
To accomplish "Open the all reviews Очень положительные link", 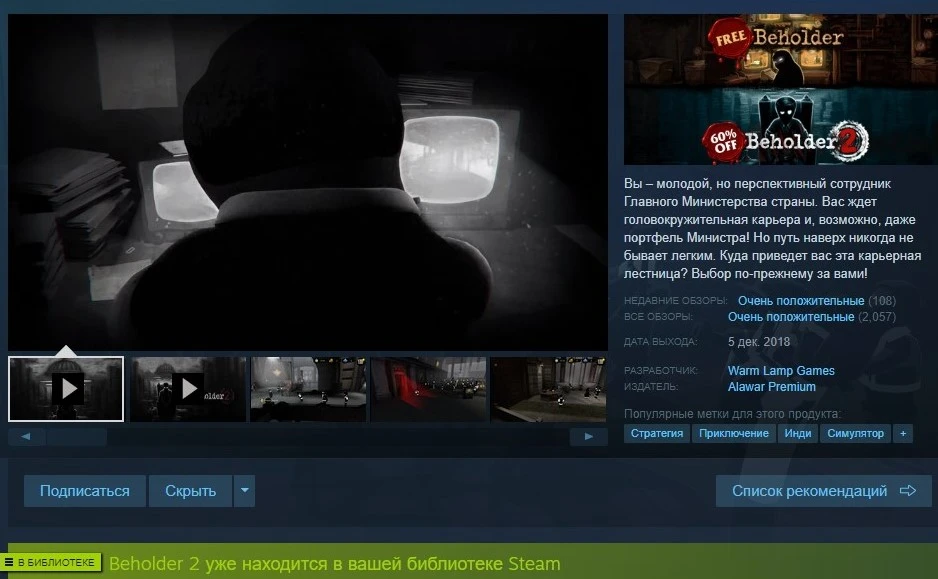I will point(791,317).
